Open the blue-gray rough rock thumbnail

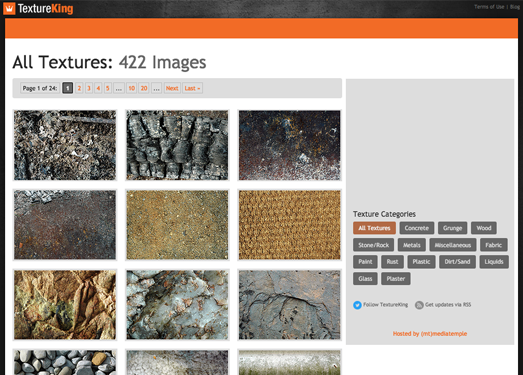coord(177,305)
